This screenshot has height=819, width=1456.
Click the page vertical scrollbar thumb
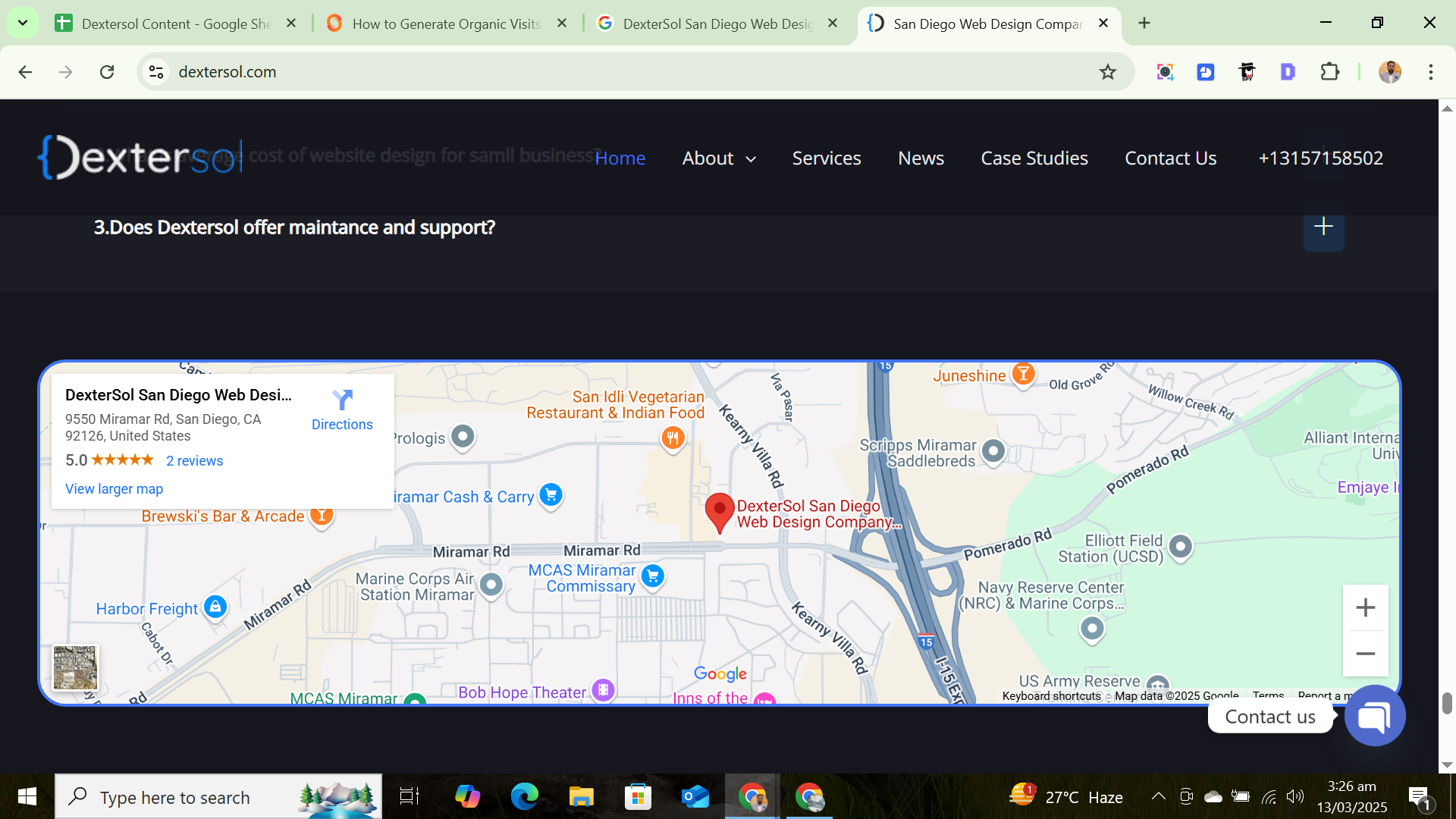[x=1447, y=703]
